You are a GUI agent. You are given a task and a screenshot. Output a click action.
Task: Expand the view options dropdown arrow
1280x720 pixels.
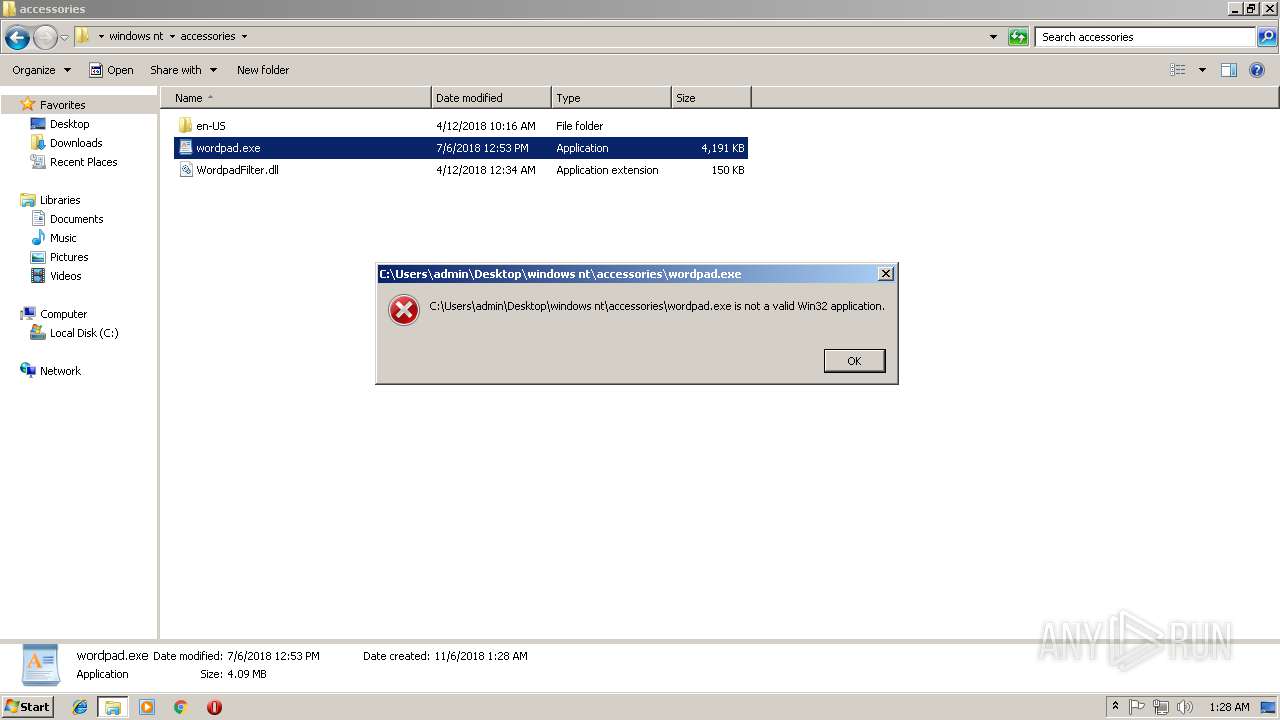1202,70
